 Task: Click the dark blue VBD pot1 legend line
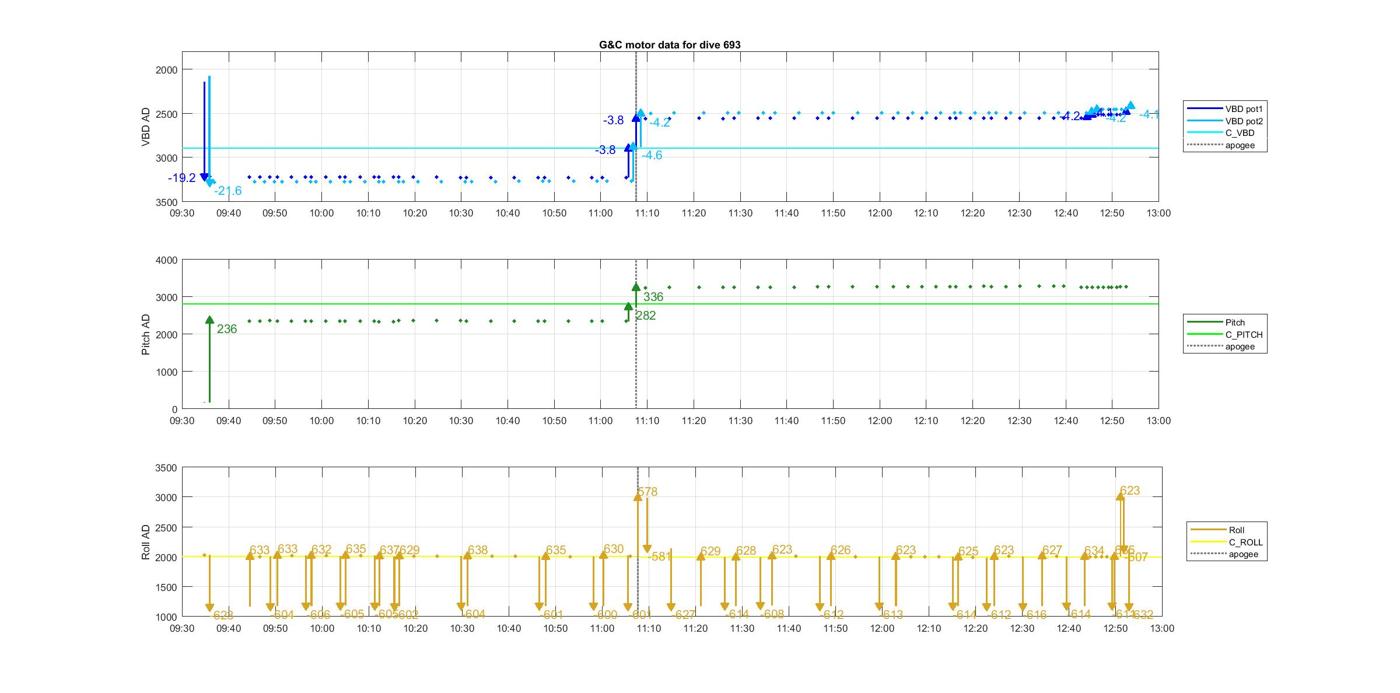tap(1204, 108)
